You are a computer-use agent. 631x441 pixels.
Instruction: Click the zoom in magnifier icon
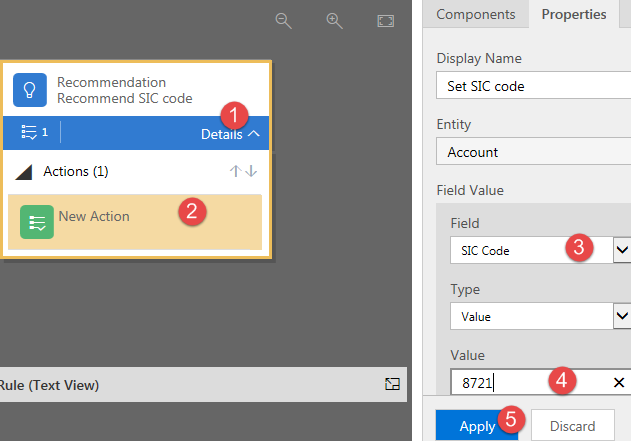pyautogui.click(x=334, y=21)
